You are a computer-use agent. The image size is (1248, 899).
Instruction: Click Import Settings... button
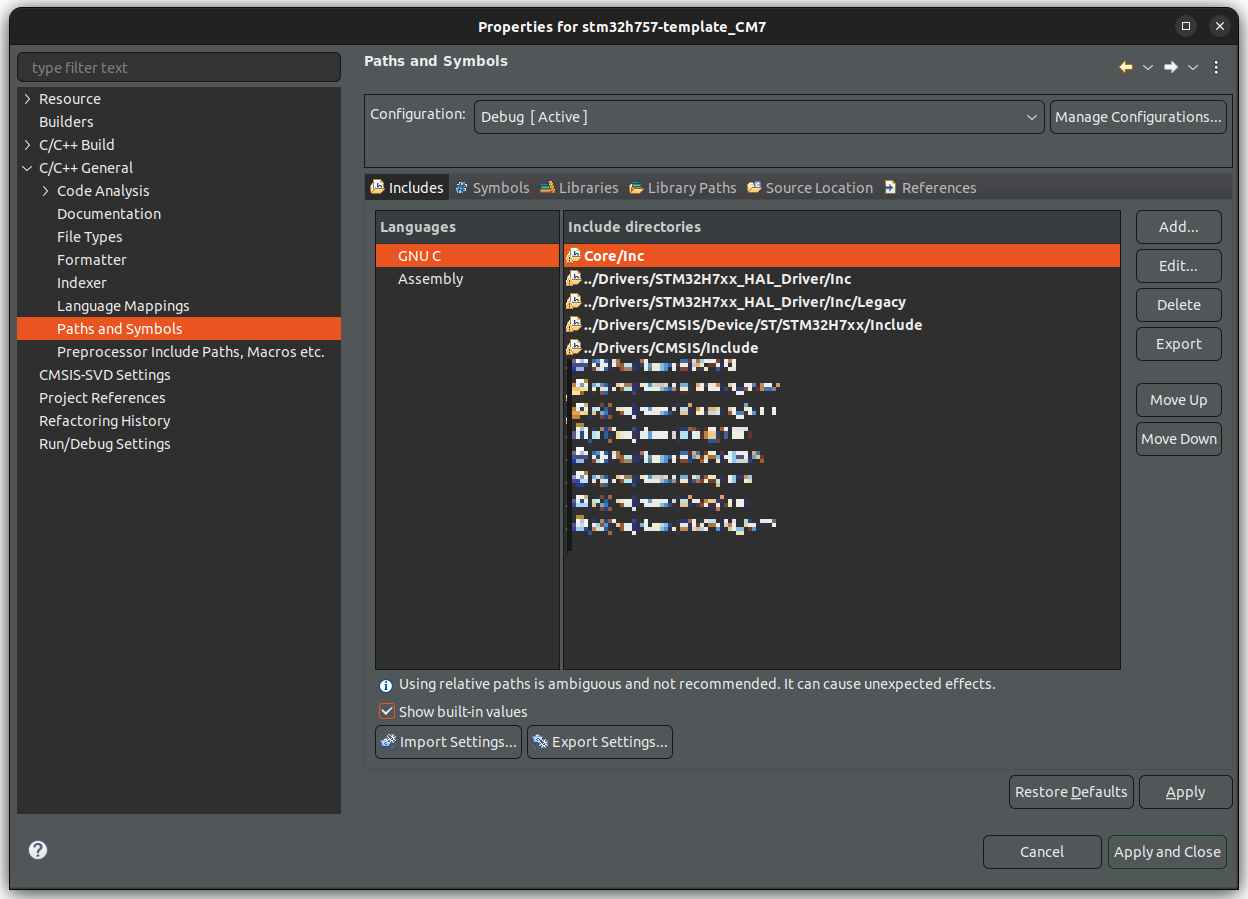pos(449,742)
